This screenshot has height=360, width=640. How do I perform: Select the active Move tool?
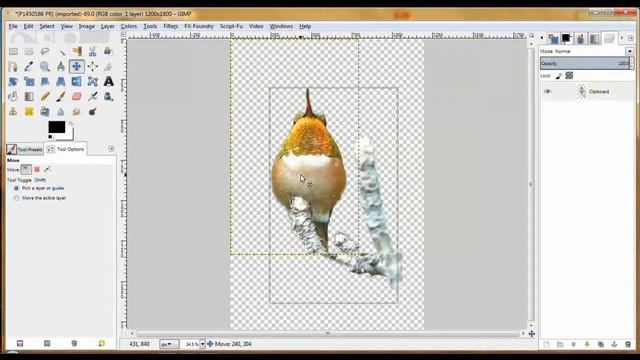(77, 67)
